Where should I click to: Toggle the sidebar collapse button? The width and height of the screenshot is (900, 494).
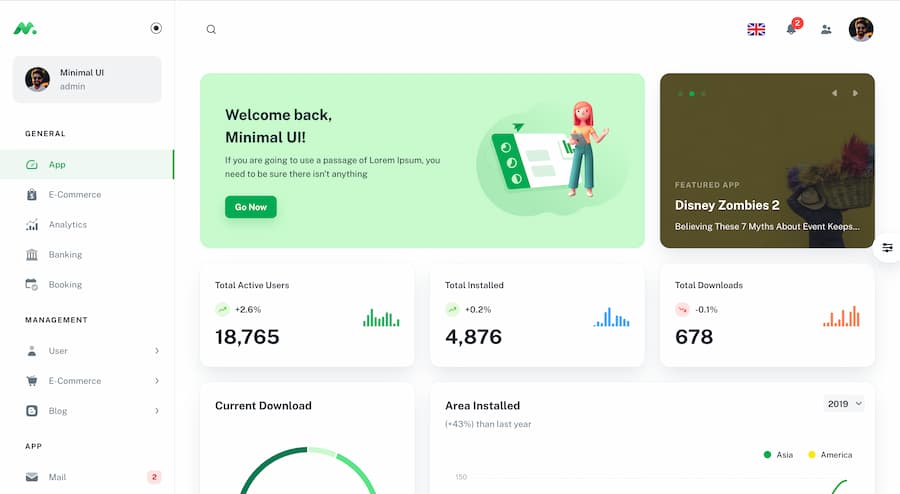[156, 29]
